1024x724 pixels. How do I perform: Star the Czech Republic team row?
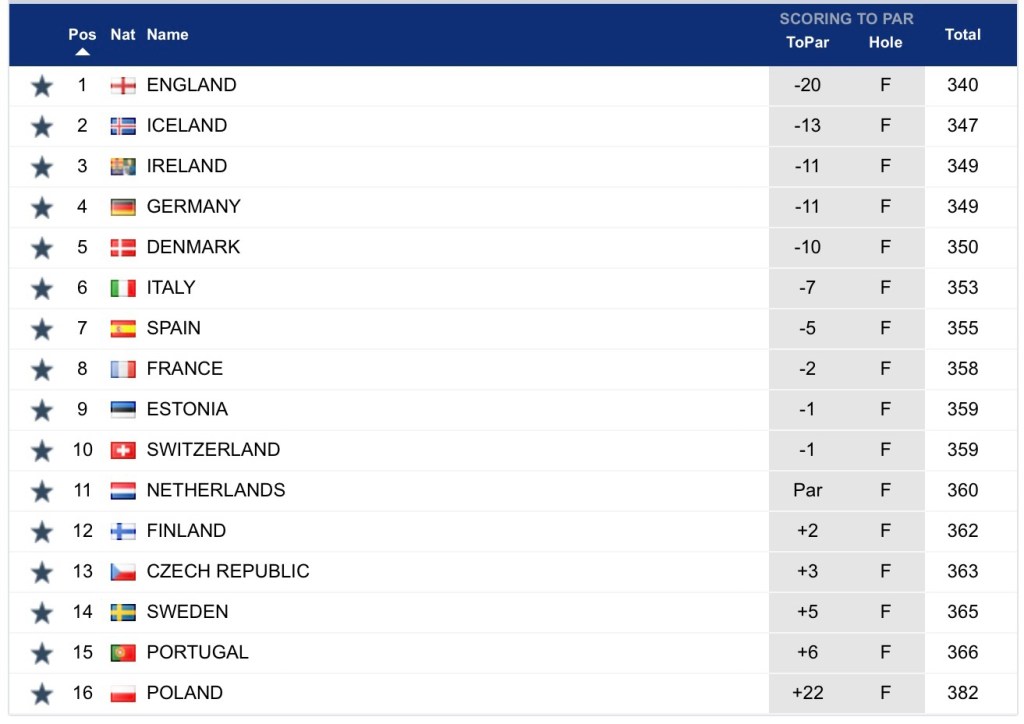(x=41, y=572)
